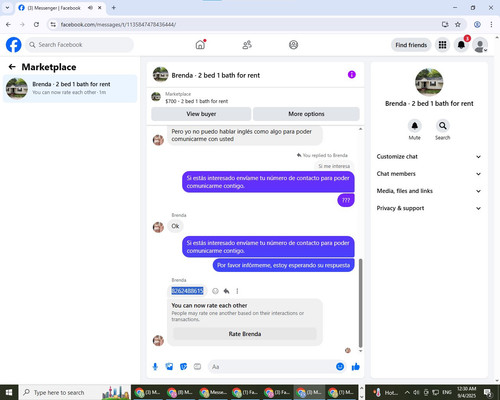This screenshot has width=500, height=400.
Task: Send a thumbs up like
Action: coord(356,367)
